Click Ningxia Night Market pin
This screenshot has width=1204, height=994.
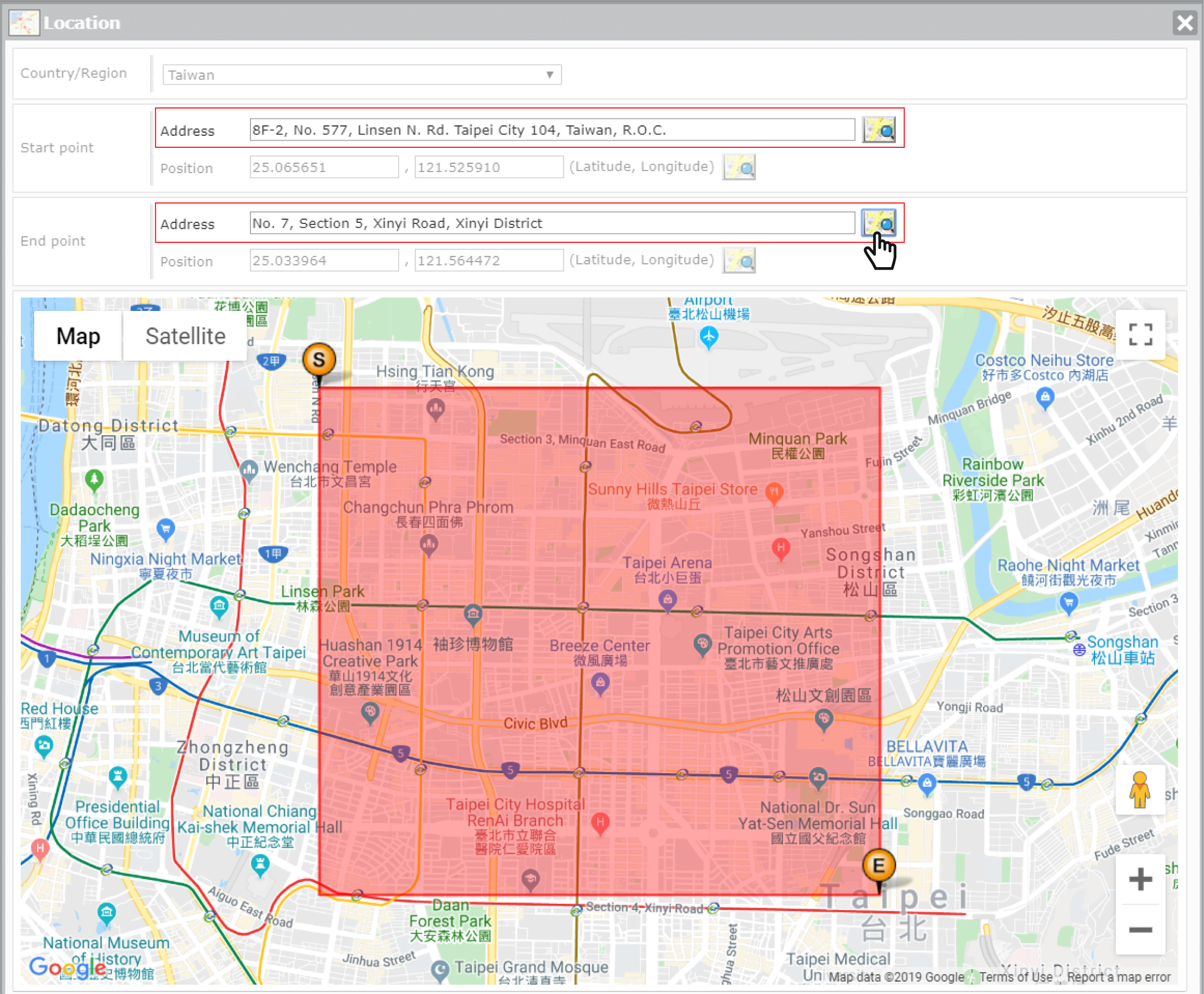[x=166, y=529]
